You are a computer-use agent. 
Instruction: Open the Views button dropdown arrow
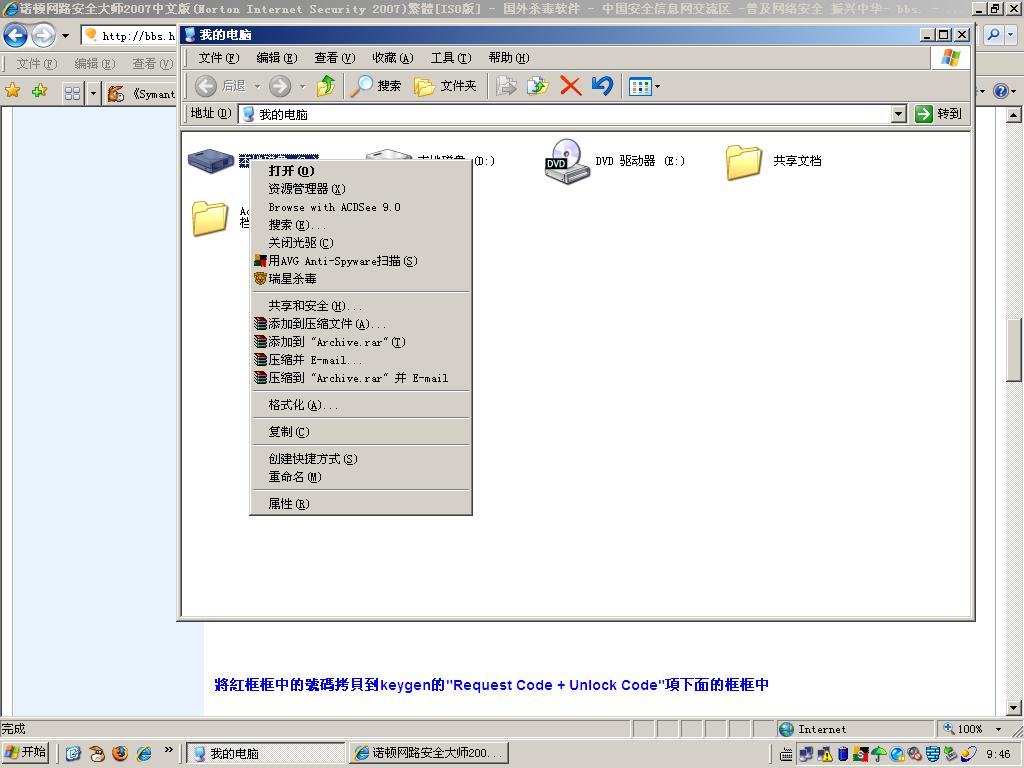[657, 86]
